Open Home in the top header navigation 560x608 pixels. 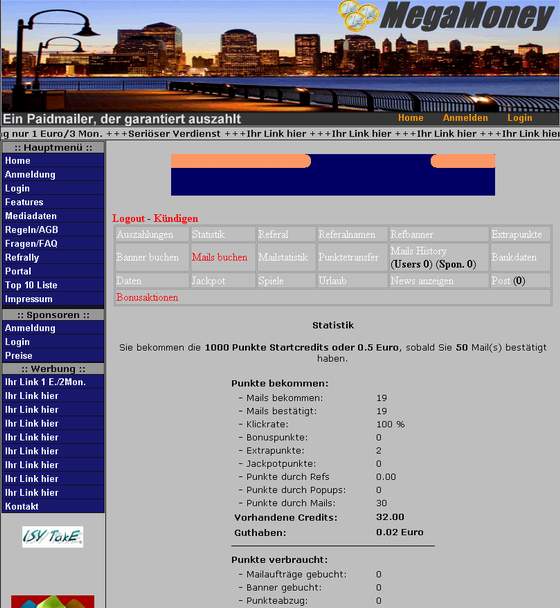pyautogui.click(x=410, y=118)
